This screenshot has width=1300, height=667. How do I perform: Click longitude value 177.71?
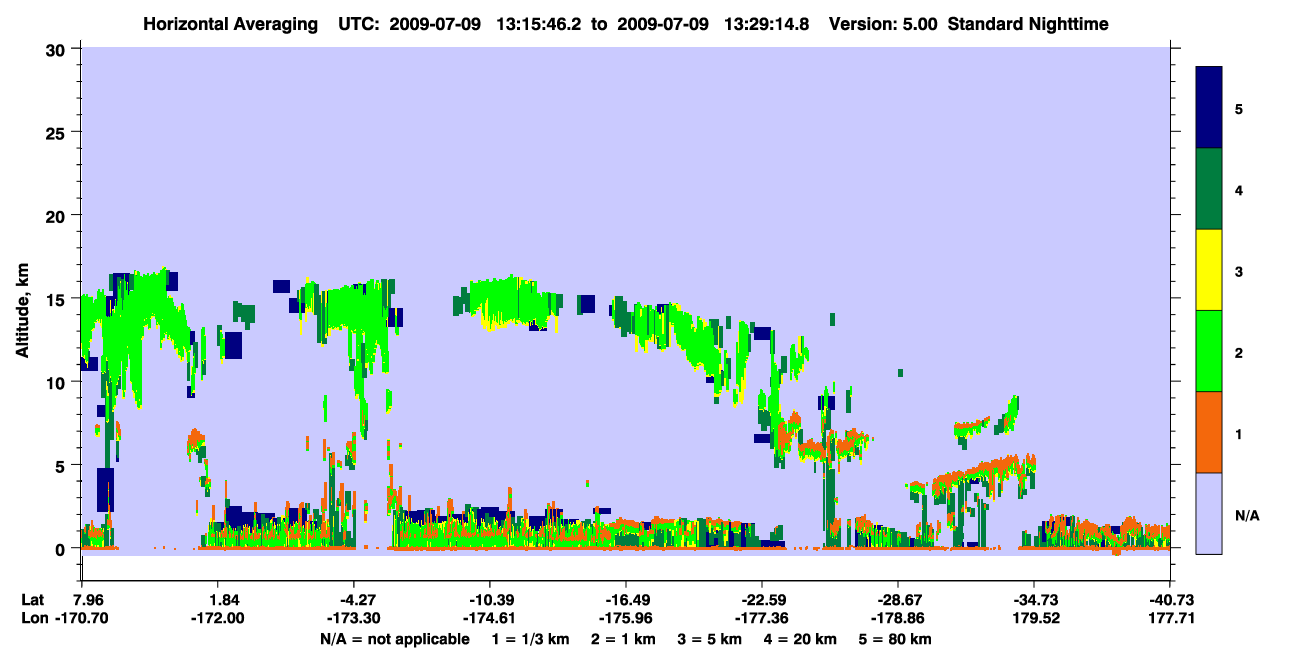click(x=1172, y=618)
